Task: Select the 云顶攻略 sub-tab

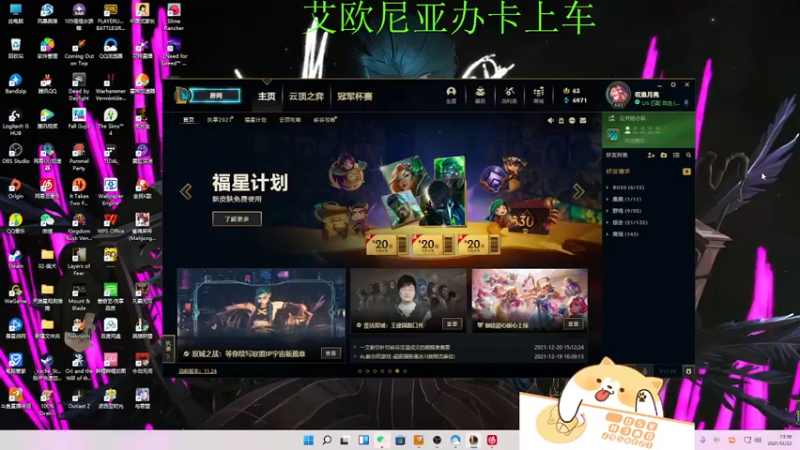Action: pos(290,120)
